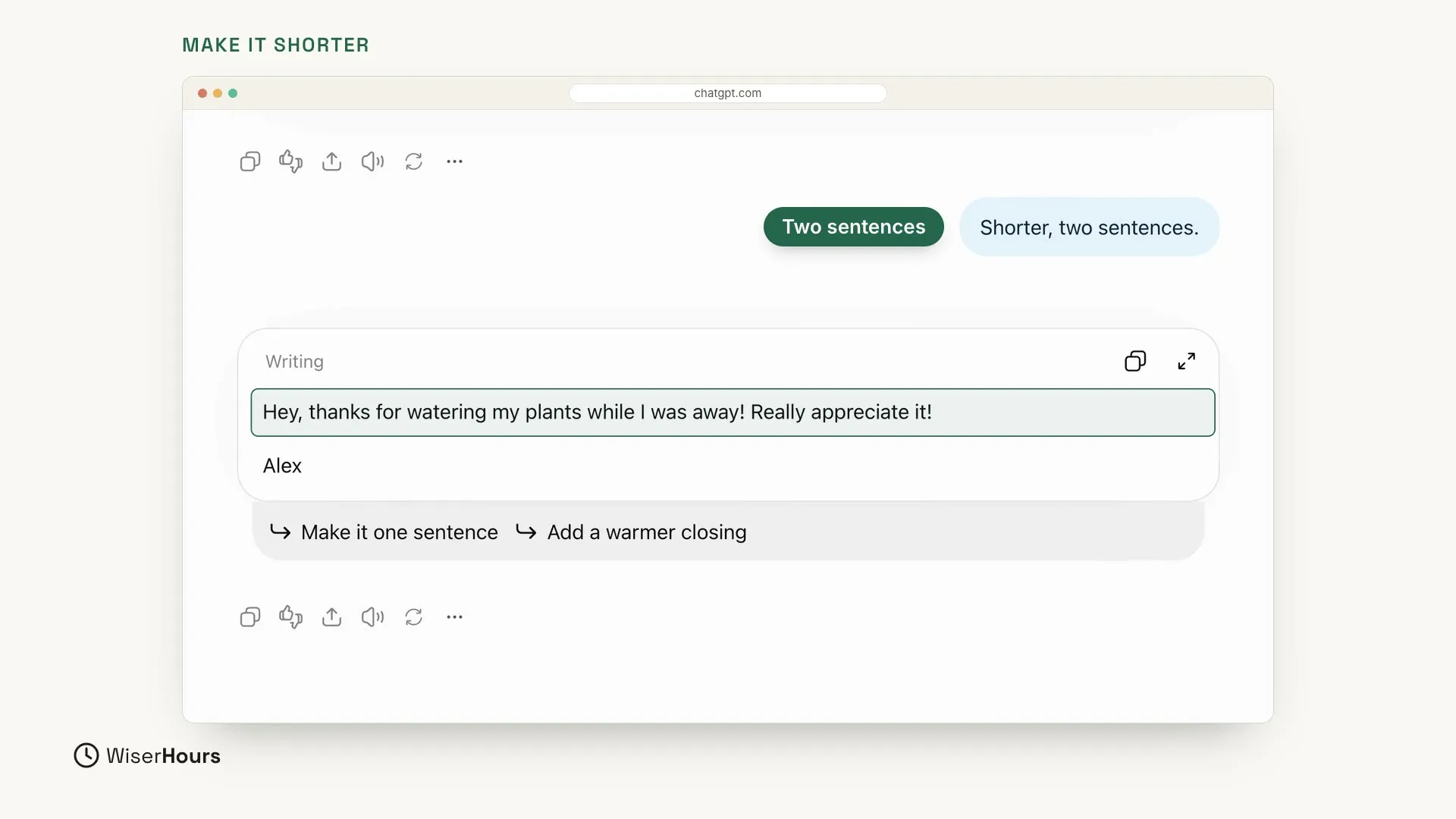The width and height of the screenshot is (1456, 819).
Task: Rate the lower response with bottom thumbs icon
Action: 291,617
